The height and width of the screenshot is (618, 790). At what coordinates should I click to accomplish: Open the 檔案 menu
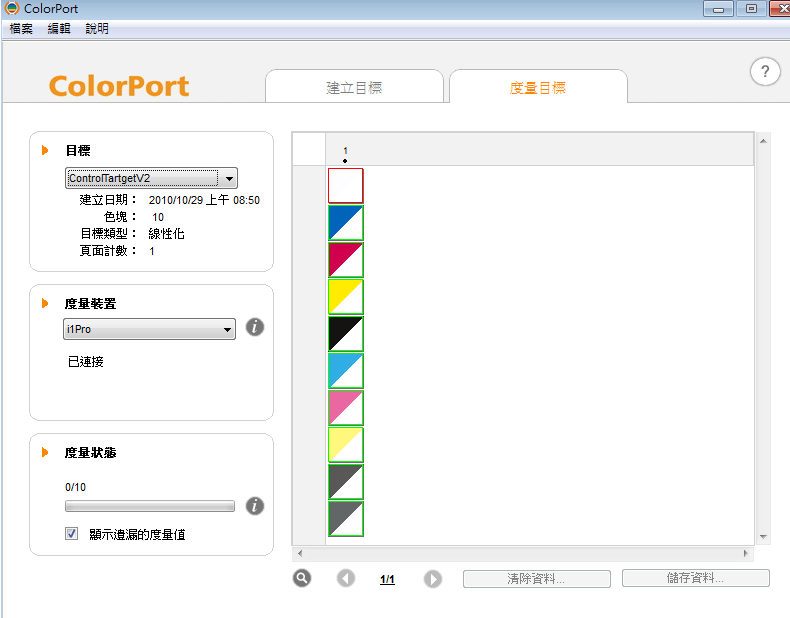click(21, 29)
